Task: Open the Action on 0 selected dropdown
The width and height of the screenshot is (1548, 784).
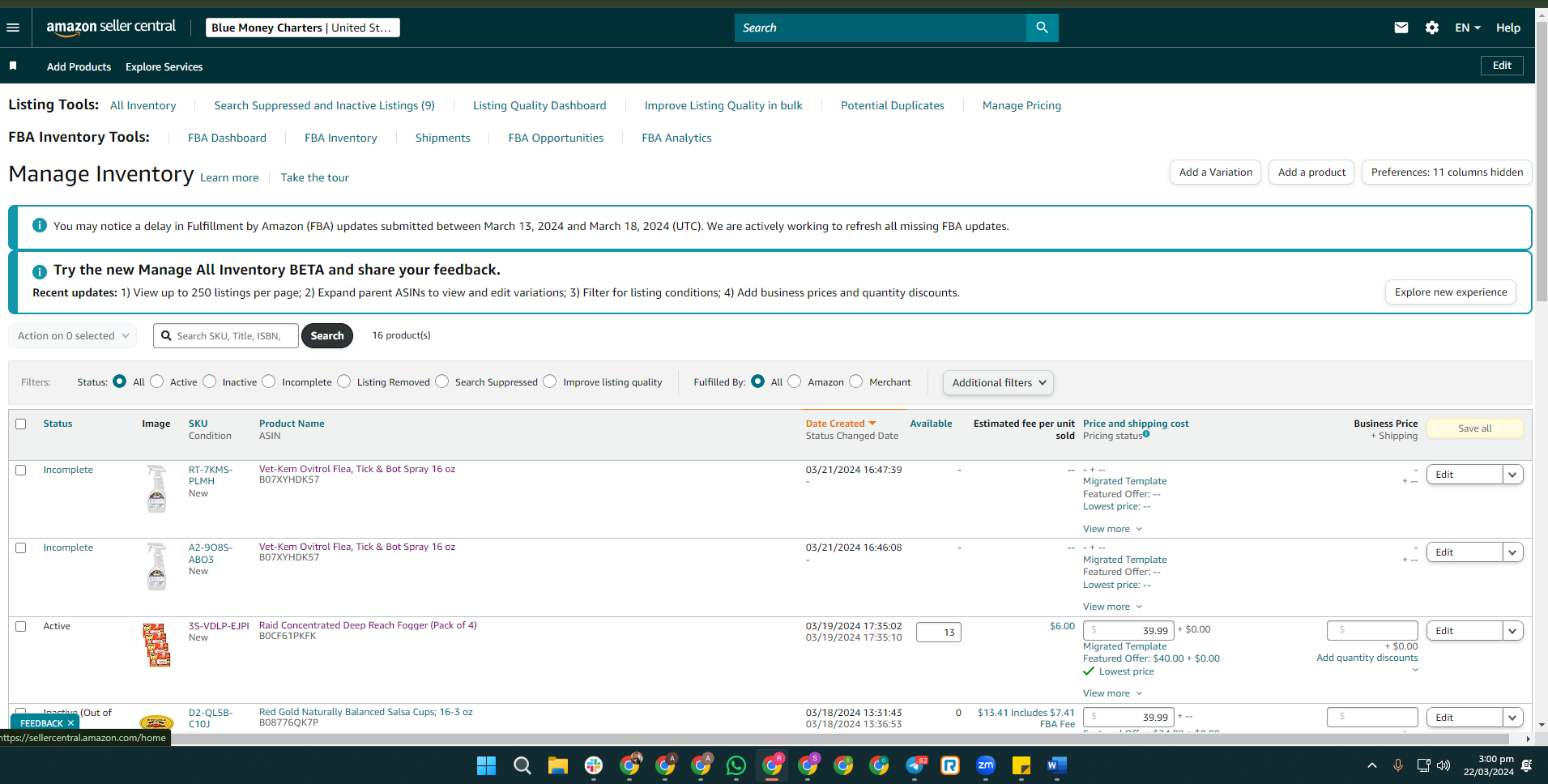Action: pos(73,335)
